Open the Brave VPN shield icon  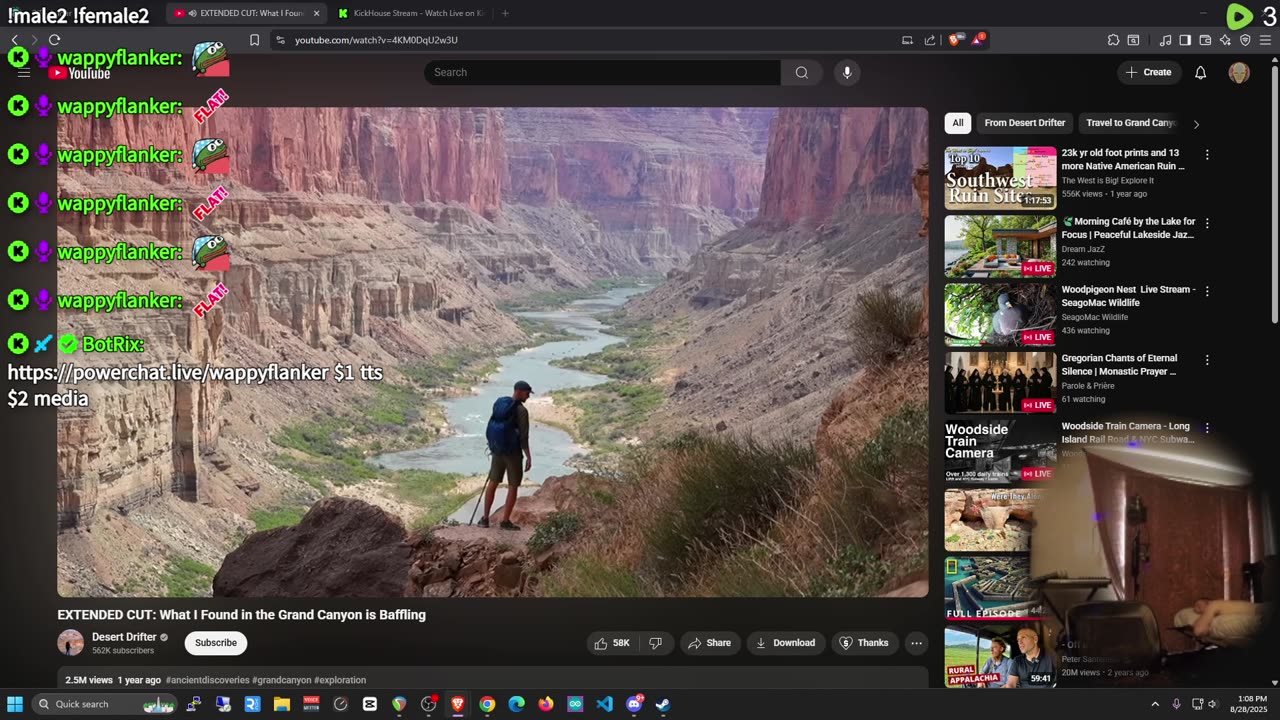[x=1245, y=40]
